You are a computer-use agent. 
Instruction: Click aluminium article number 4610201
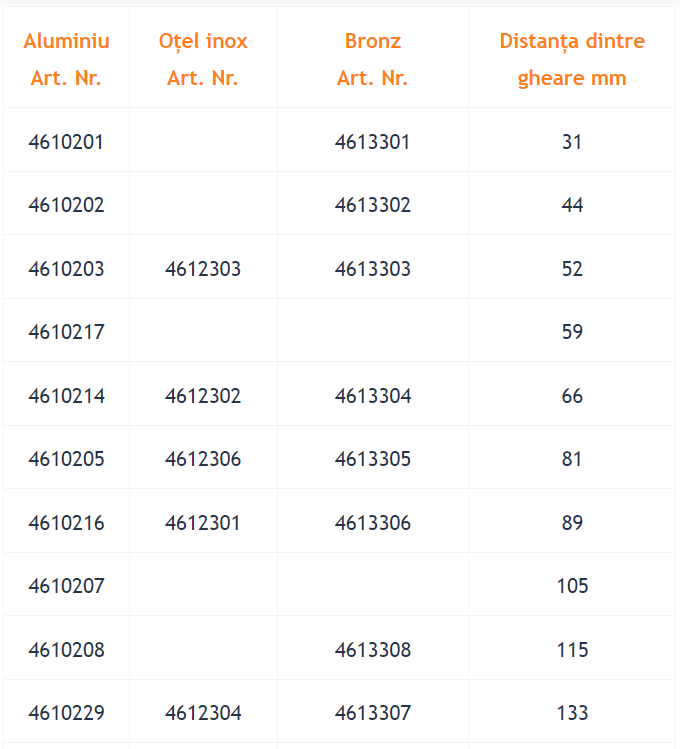tap(66, 142)
